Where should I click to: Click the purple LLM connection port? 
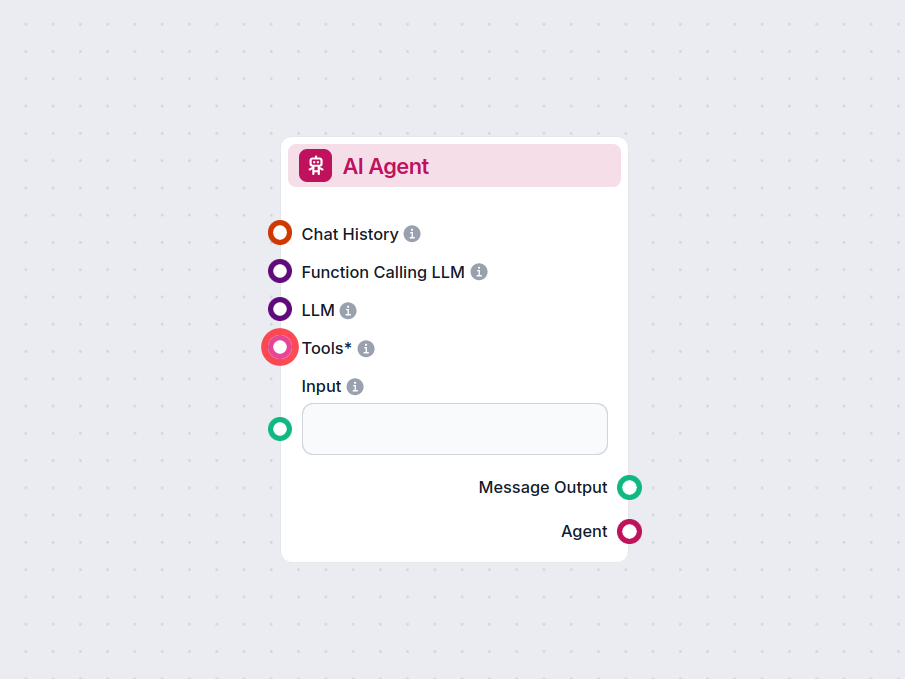pos(279,308)
